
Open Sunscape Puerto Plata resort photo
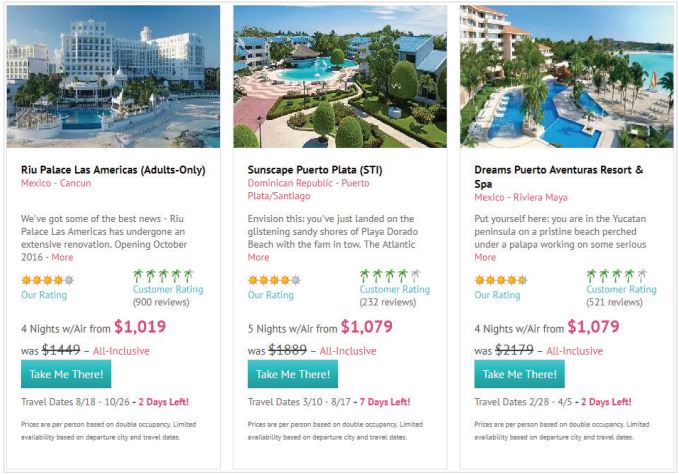[339, 77]
